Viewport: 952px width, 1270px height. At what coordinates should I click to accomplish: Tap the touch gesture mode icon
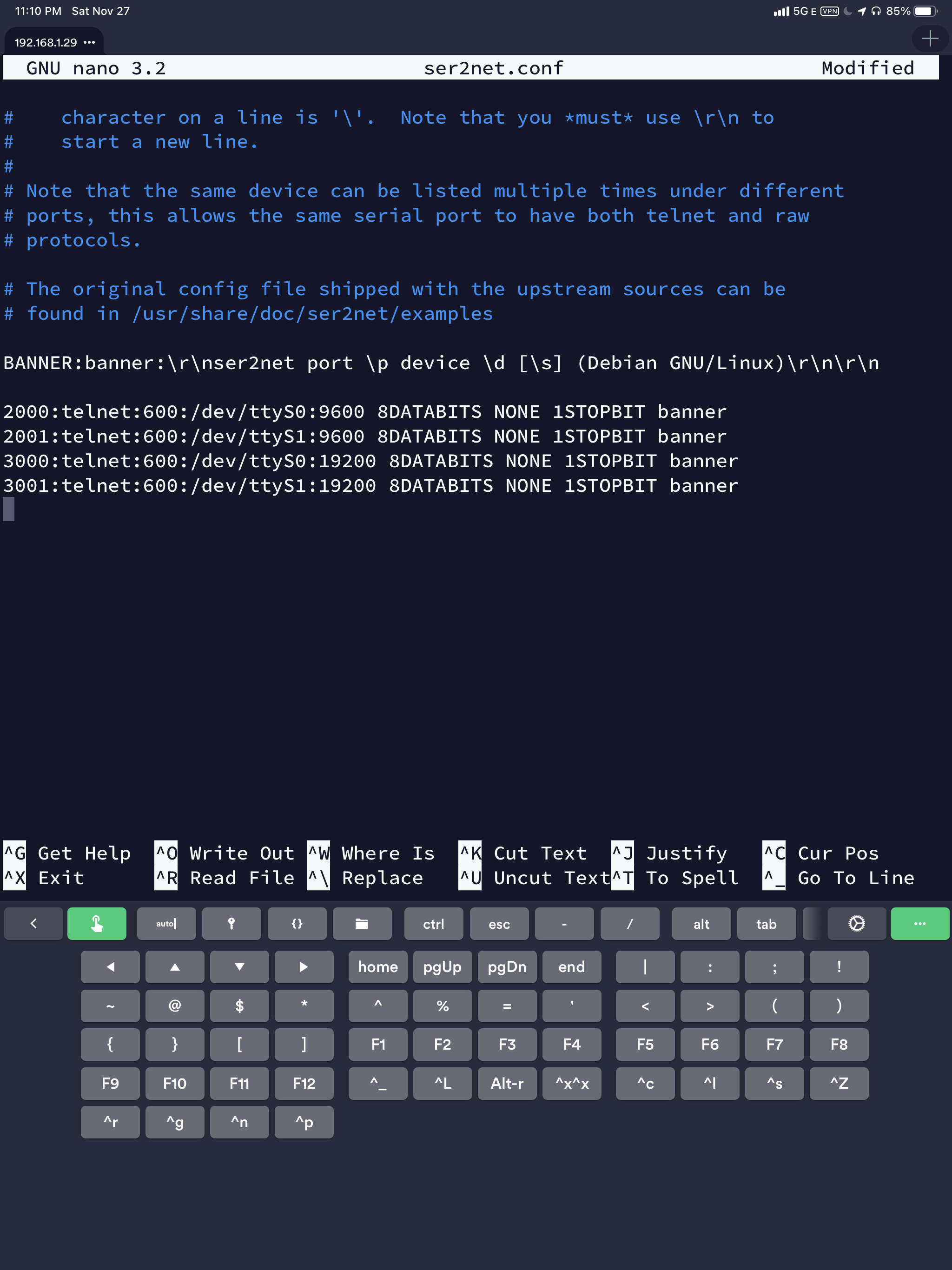[97, 923]
